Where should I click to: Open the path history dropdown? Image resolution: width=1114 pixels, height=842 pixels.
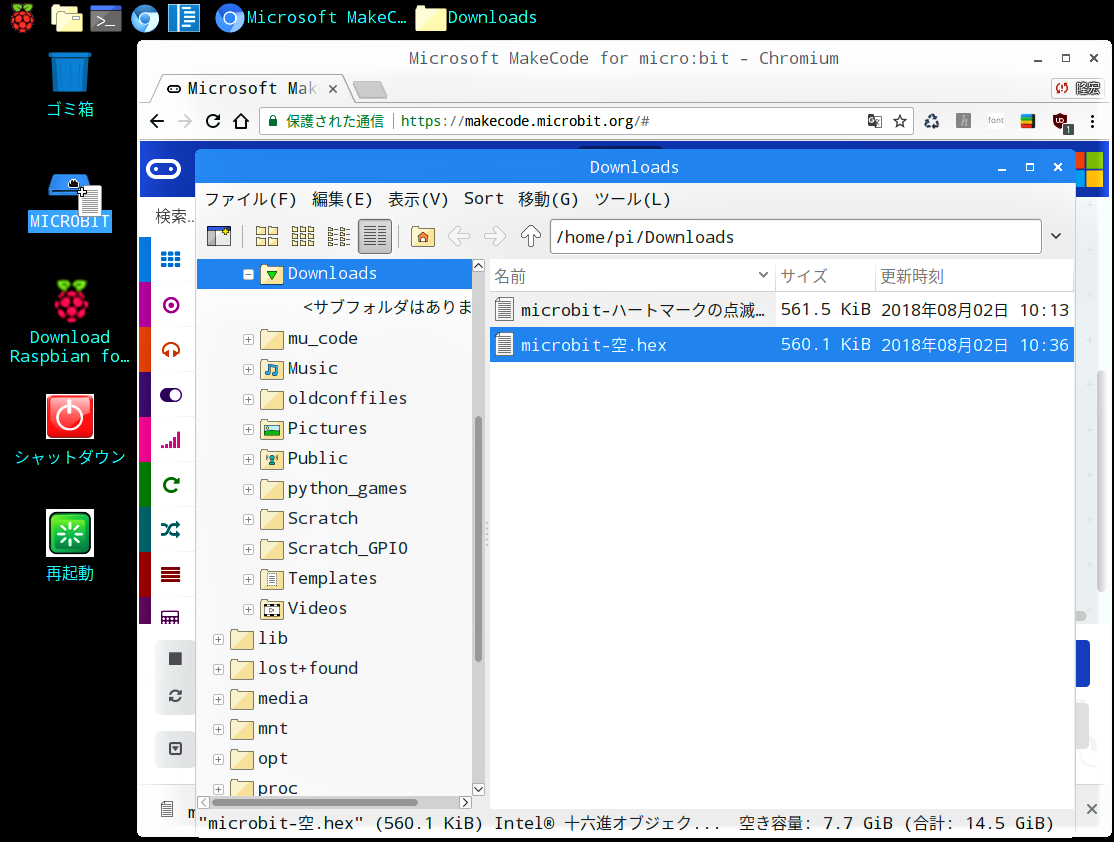coord(1056,236)
